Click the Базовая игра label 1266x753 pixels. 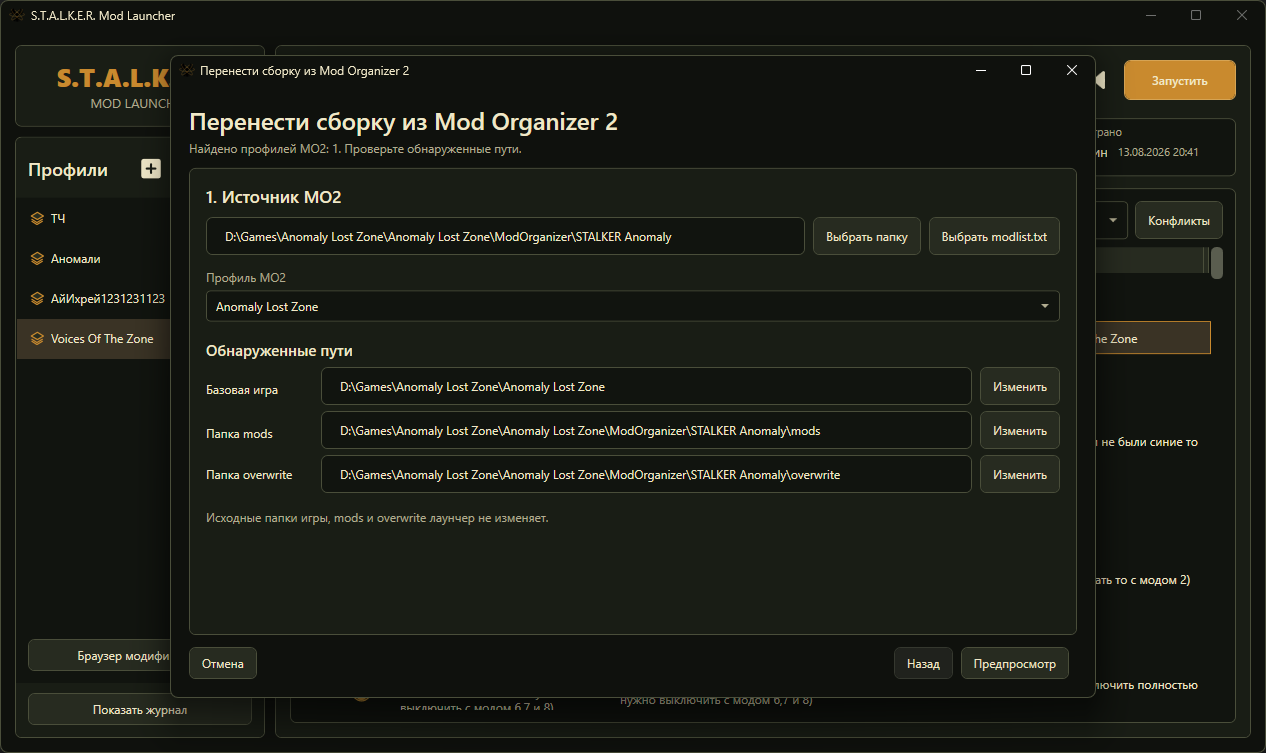[x=242, y=389]
